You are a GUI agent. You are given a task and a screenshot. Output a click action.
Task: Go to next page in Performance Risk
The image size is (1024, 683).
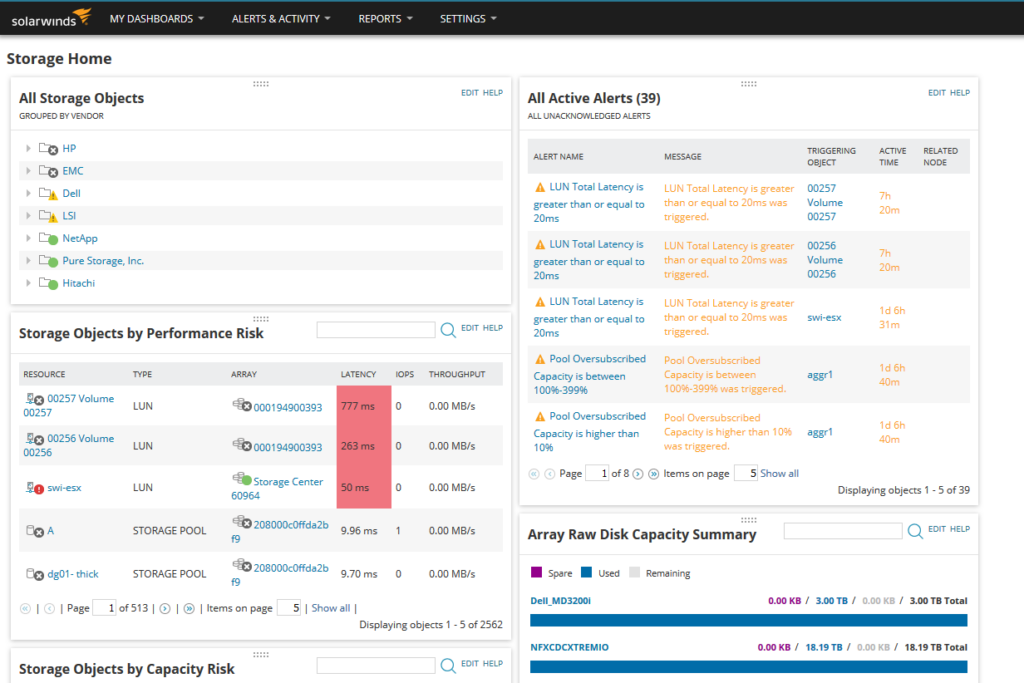(x=165, y=609)
